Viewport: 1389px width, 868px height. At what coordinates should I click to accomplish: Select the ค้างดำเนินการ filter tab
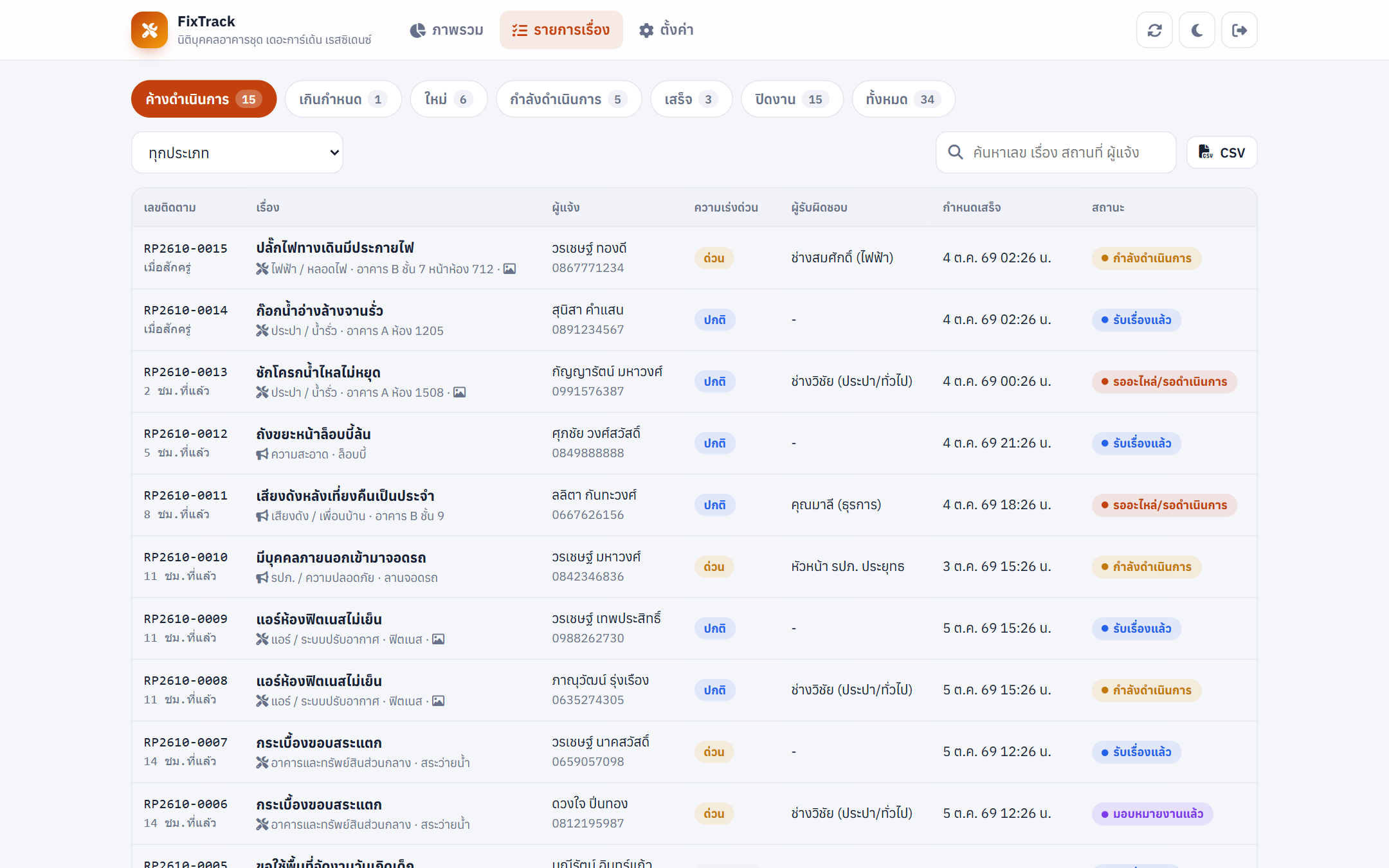[x=204, y=99]
